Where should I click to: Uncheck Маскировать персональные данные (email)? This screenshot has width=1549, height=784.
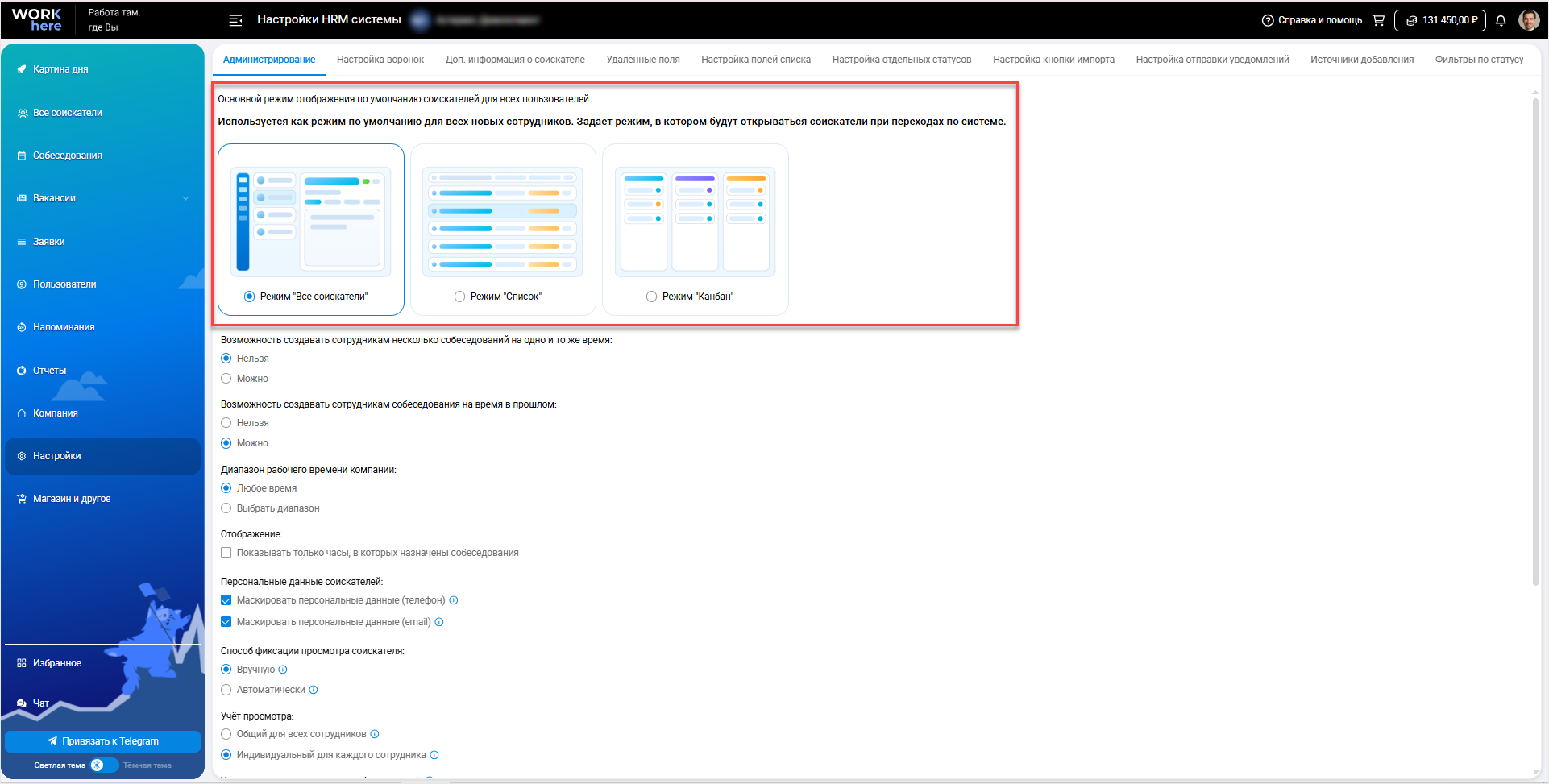(226, 622)
